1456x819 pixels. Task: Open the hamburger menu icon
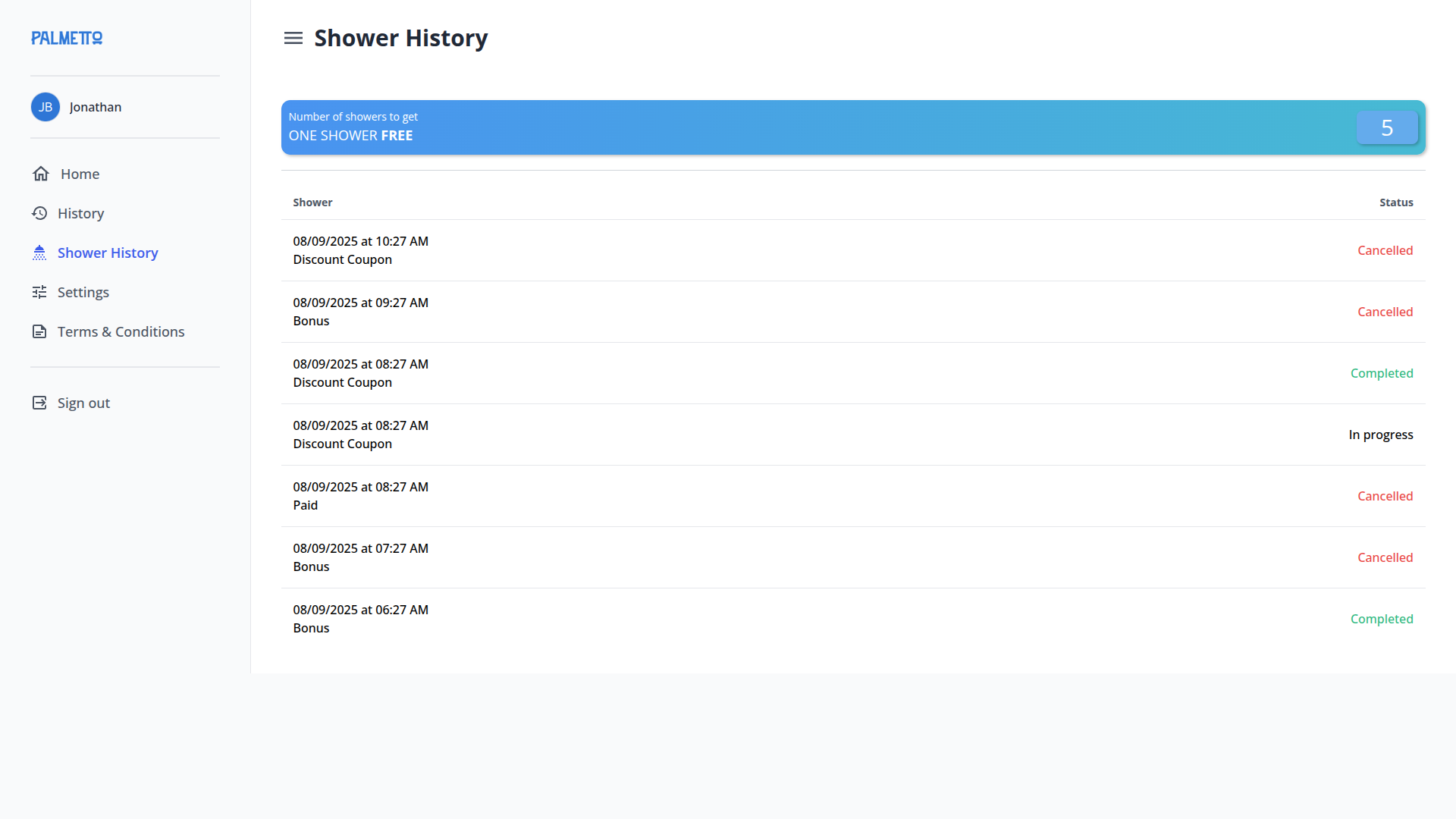(293, 38)
